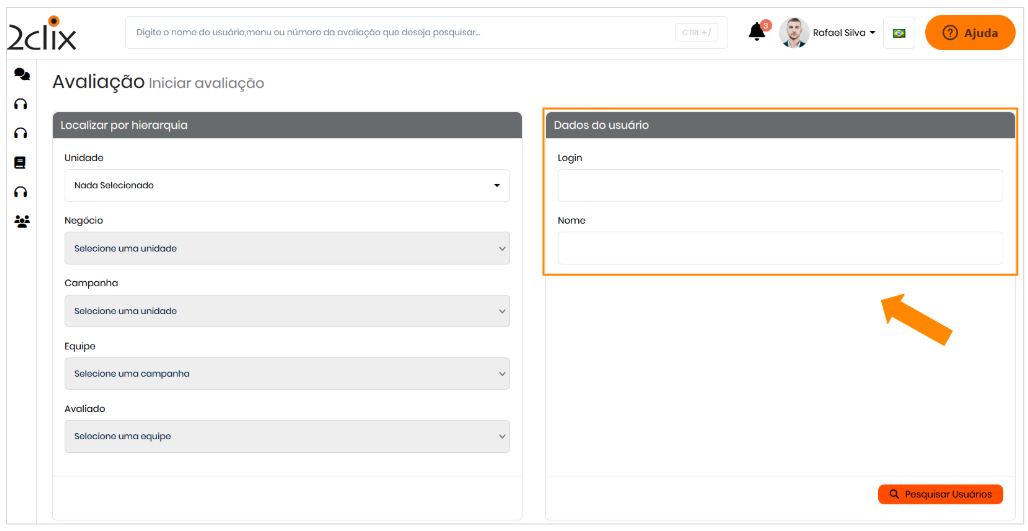The height and width of the screenshot is (531, 1028).
Task: Expand the Negócio dropdown
Action: click(286, 248)
